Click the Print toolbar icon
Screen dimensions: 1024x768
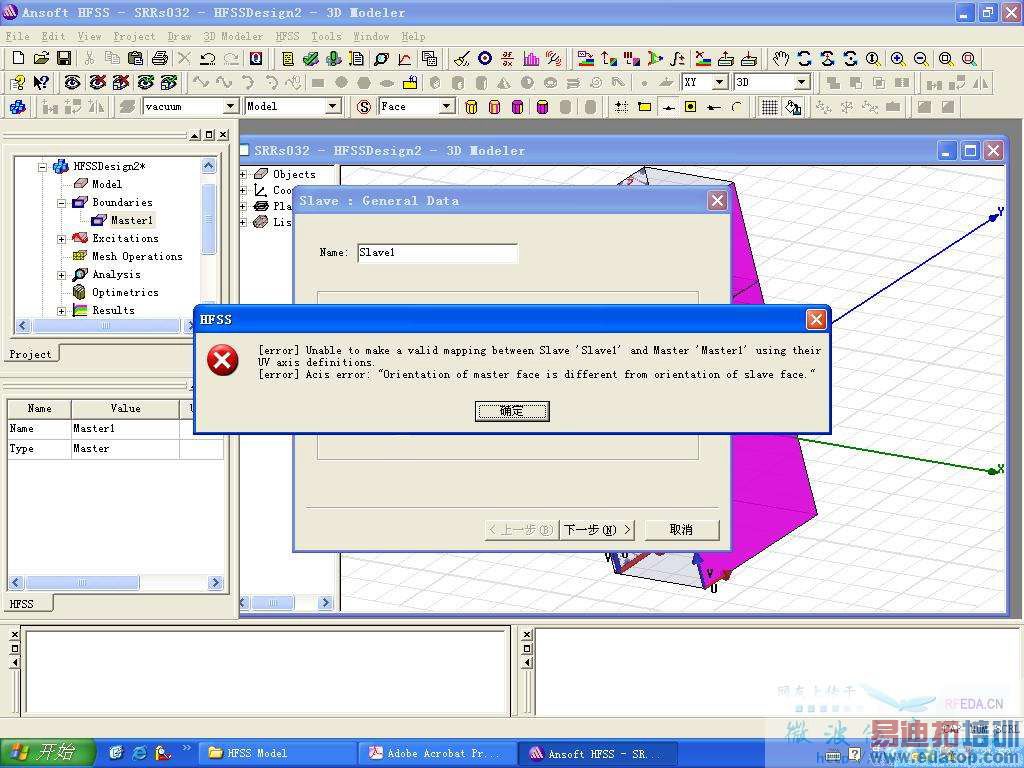click(x=159, y=58)
